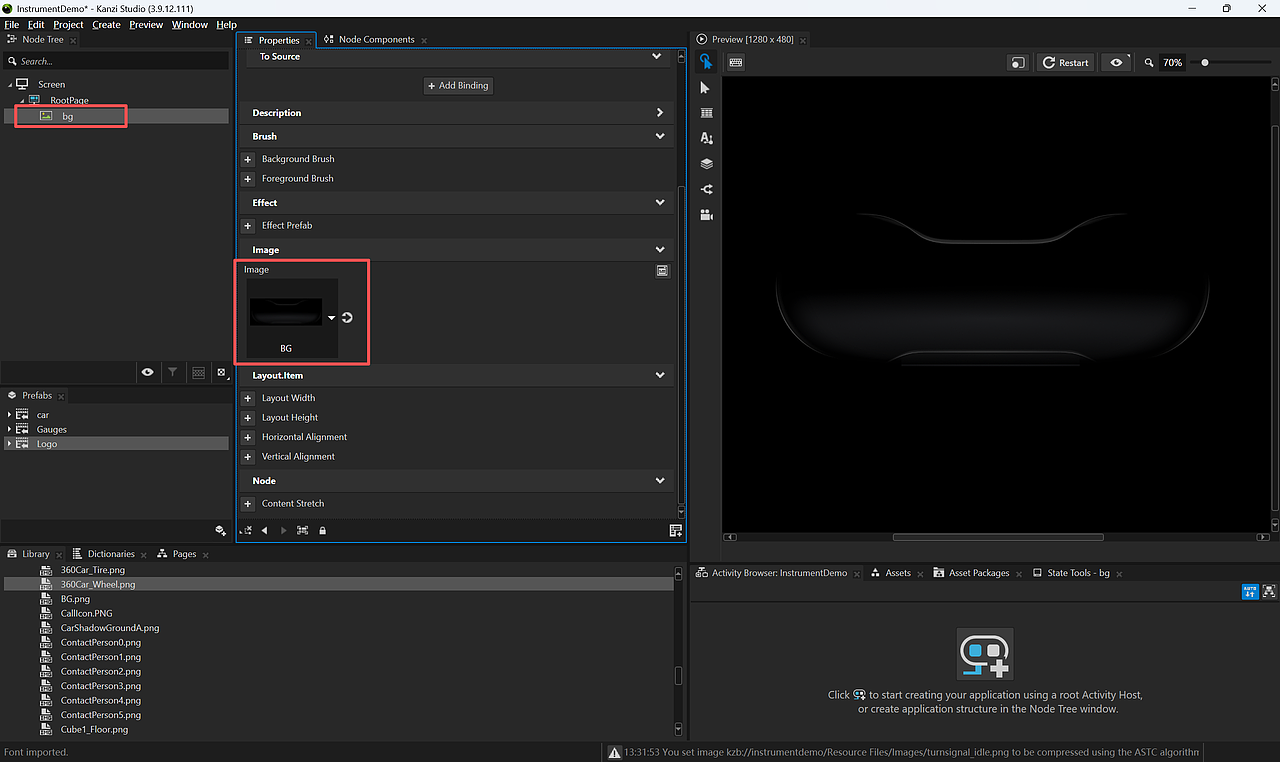Go back in Properties navigation
Screen dimensions: 1280x762
click(264, 530)
